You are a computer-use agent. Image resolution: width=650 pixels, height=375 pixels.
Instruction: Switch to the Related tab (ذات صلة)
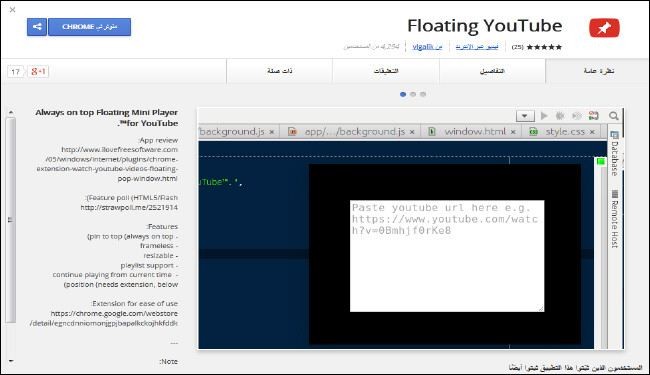[279, 71]
